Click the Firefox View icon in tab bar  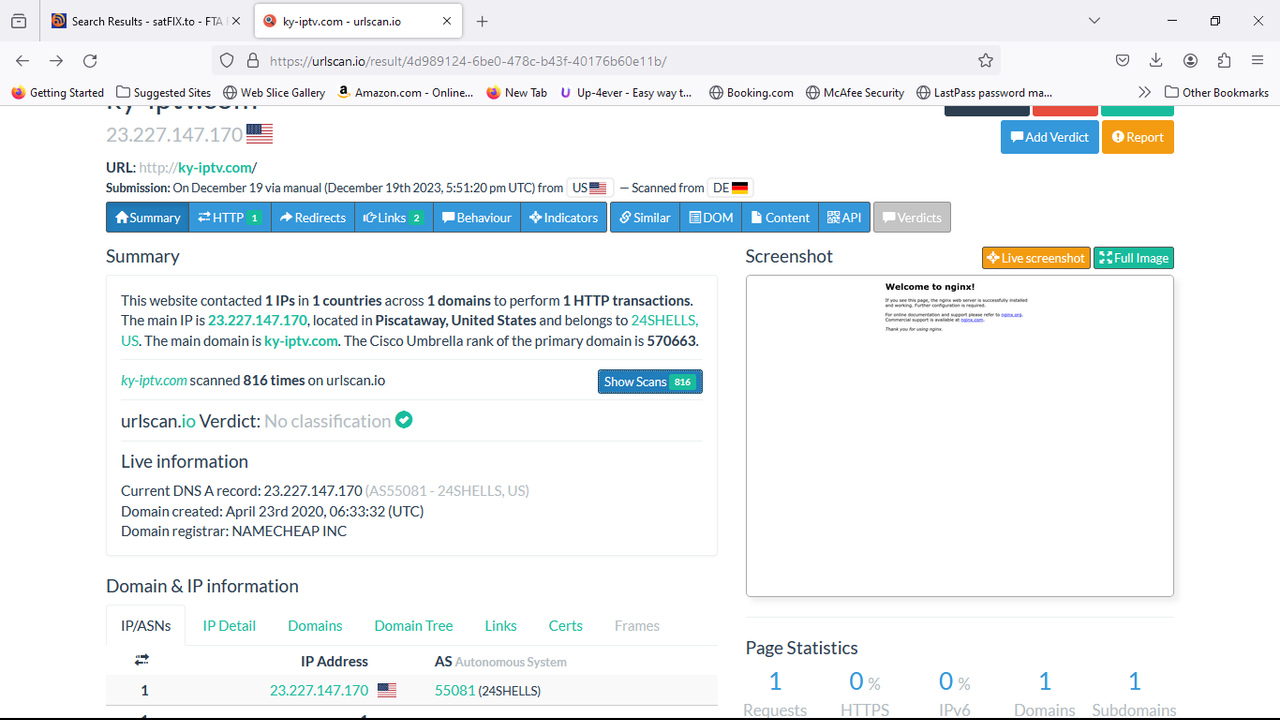[18, 21]
